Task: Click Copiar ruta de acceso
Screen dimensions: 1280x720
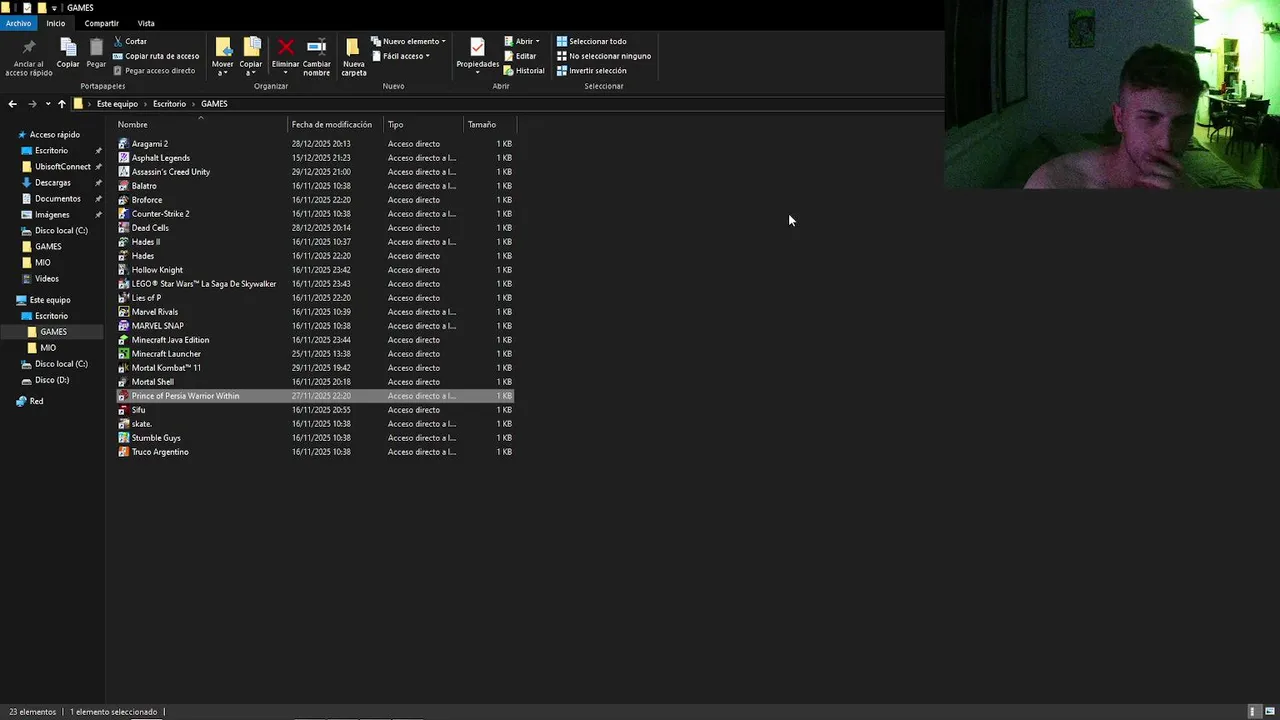Action: 156,56
